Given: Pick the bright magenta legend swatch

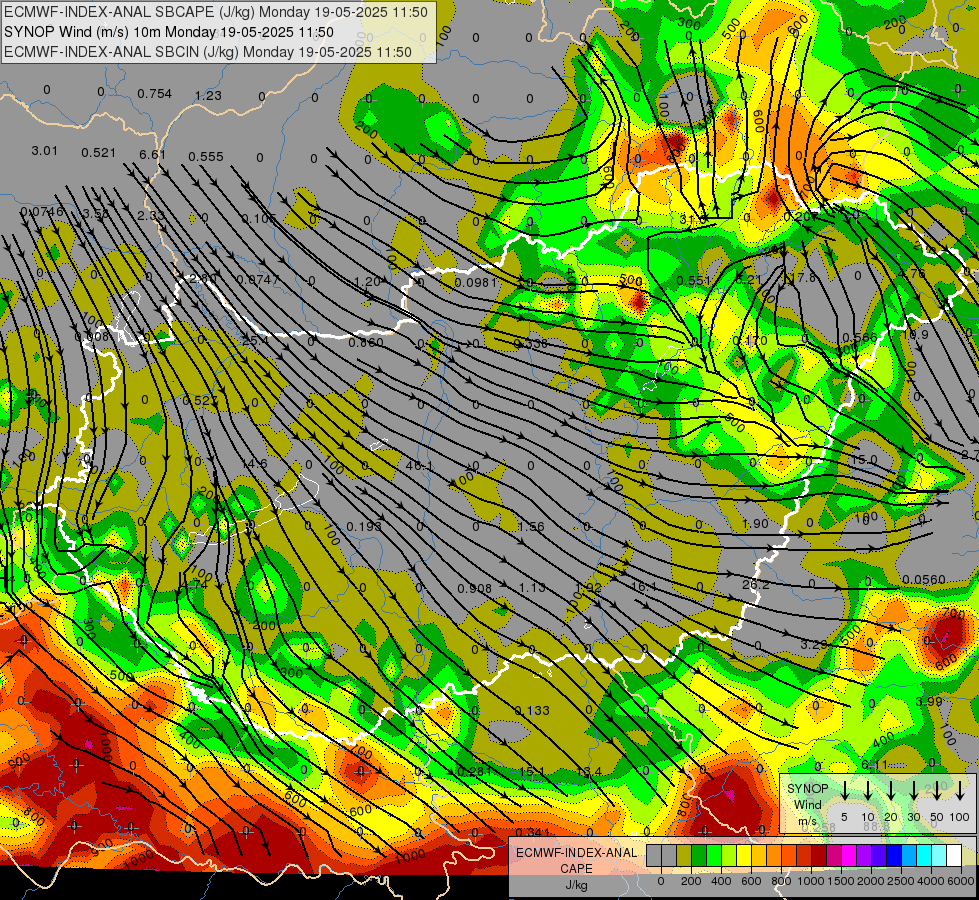Looking at the screenshot, I should (x=849, y=856).
